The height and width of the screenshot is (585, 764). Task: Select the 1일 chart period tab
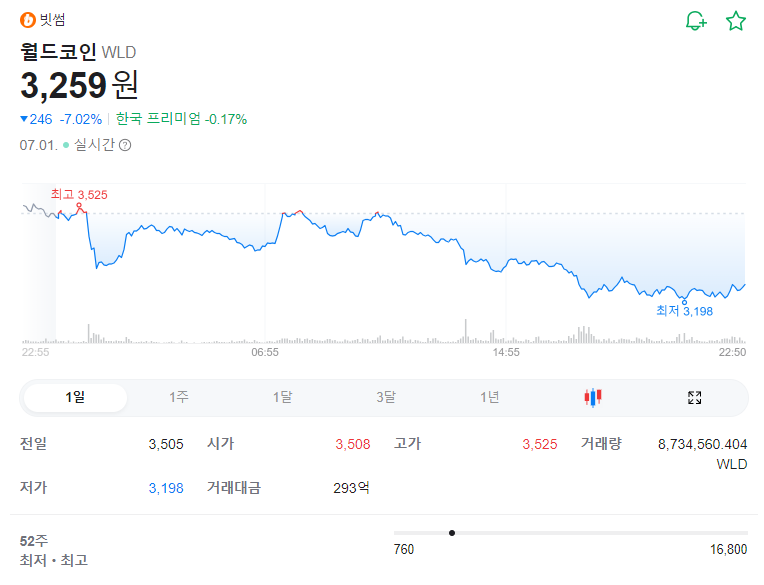coord(76,397)
